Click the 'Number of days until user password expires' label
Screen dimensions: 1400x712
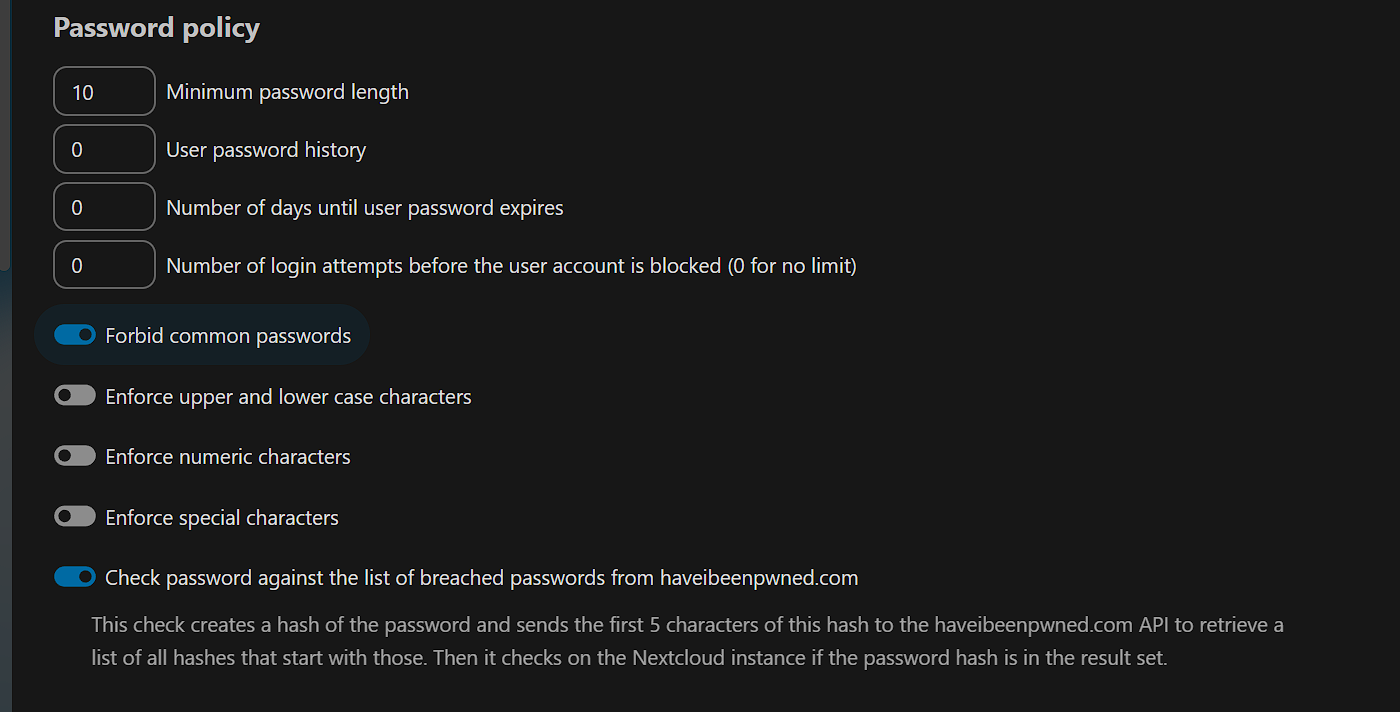tap(365, 208)
